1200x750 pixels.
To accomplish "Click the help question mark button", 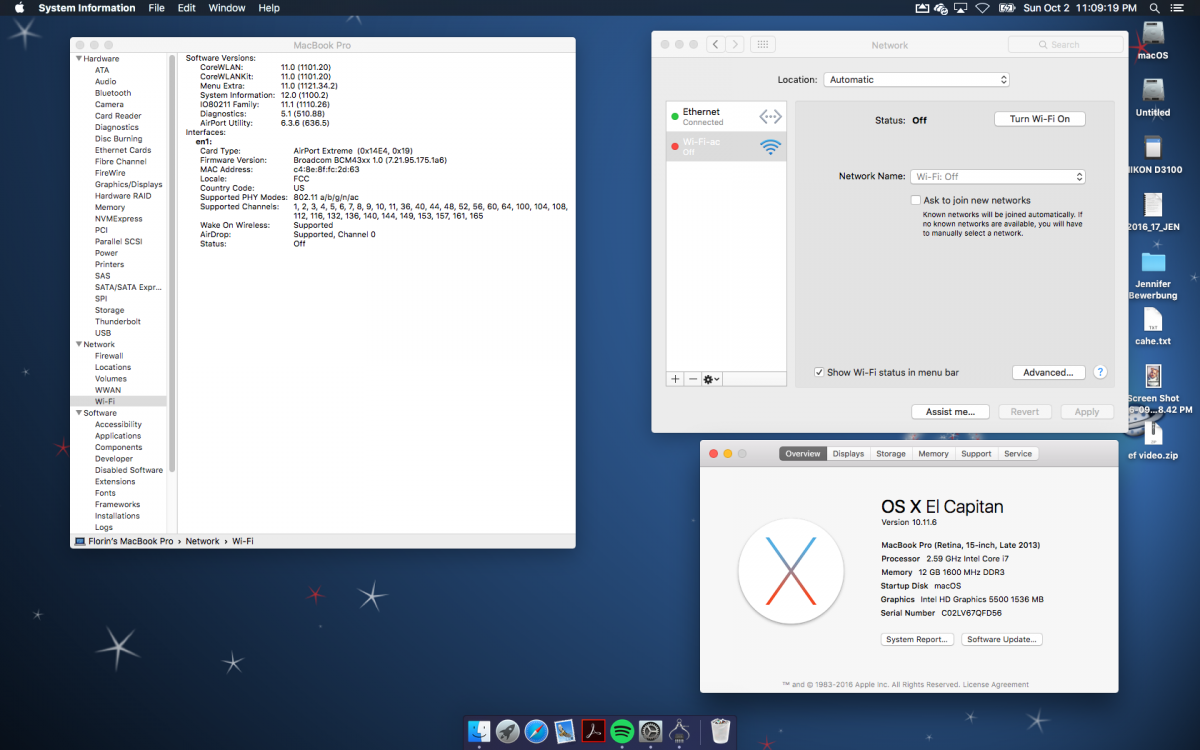I will [x=1100, y=372].
